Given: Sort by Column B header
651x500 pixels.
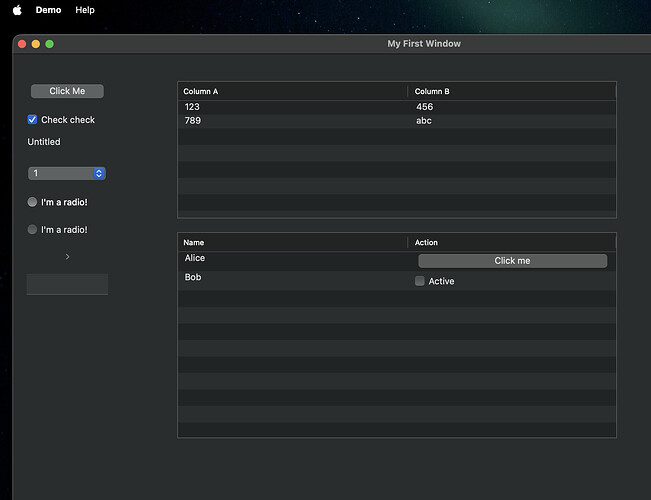Looking at the screenshot, I should (x=512, y=91).
